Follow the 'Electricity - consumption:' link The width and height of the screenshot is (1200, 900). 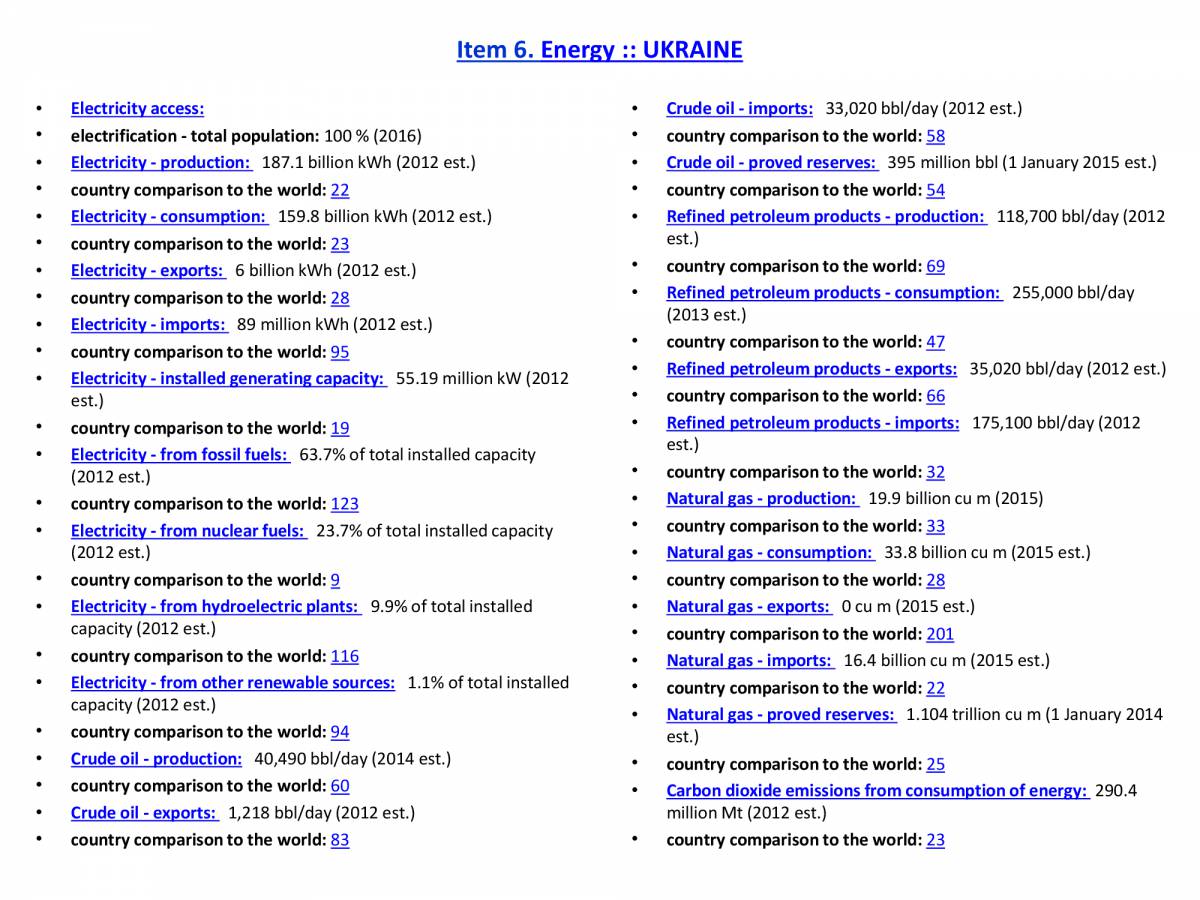(168, 216)
